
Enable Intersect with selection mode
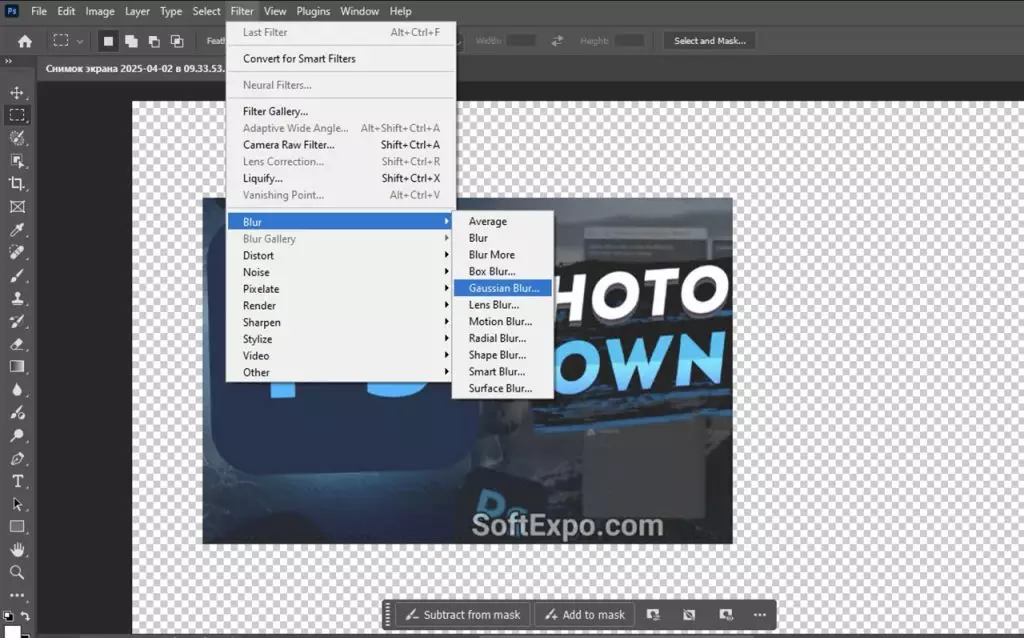point(177,40)
